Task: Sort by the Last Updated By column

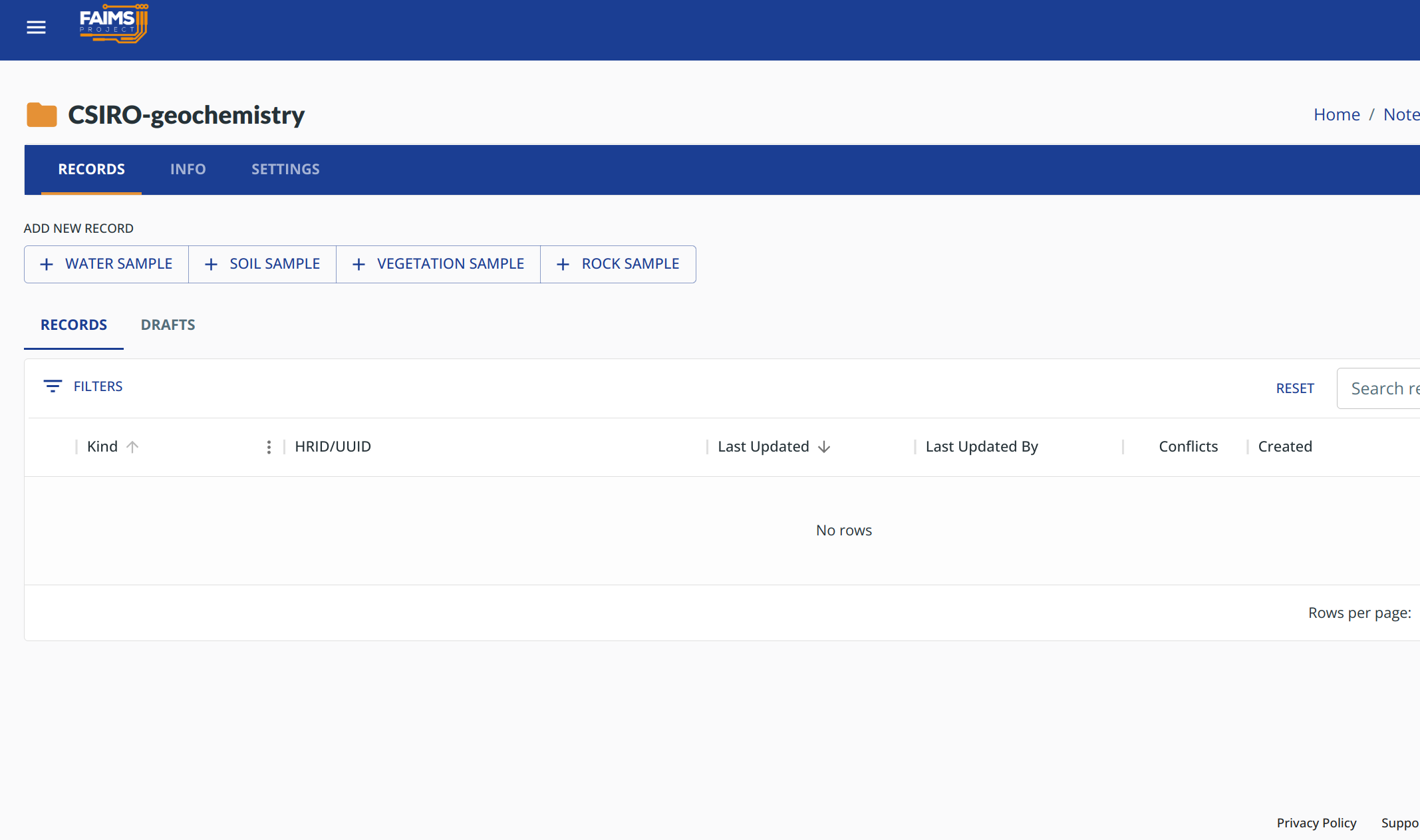Action: [982, 446]
